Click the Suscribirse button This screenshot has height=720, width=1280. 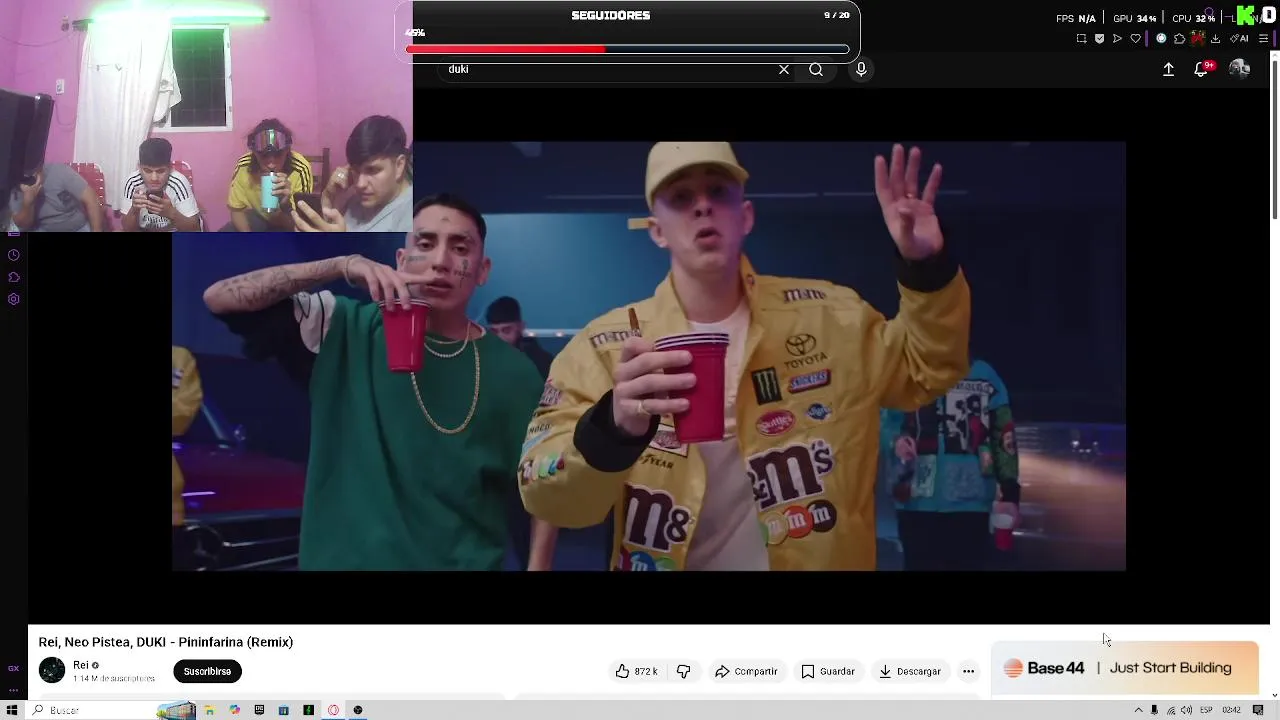coord(207,671)
